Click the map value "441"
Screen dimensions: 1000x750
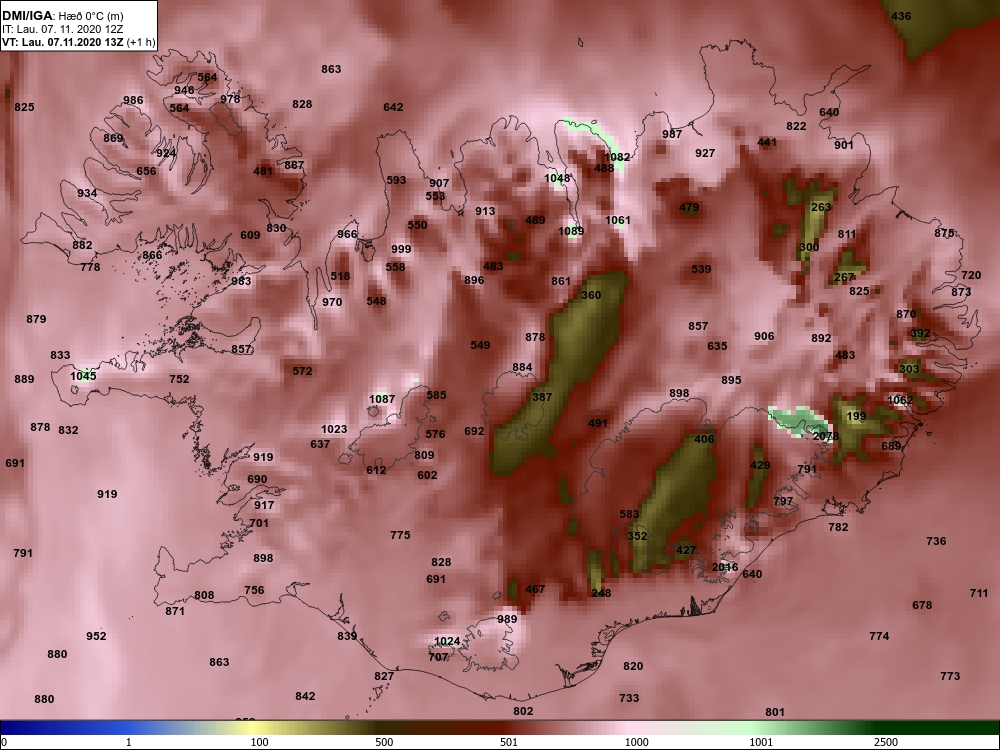point(767,142)
